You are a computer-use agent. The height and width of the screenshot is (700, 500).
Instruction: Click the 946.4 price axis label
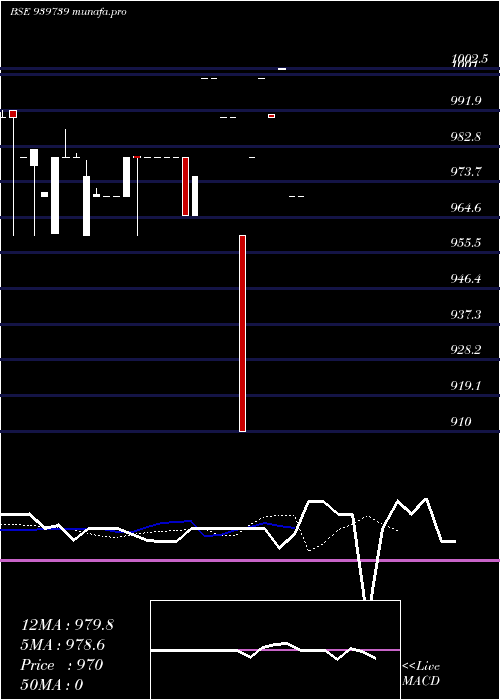pyautogui.click(x=466, y=279)
